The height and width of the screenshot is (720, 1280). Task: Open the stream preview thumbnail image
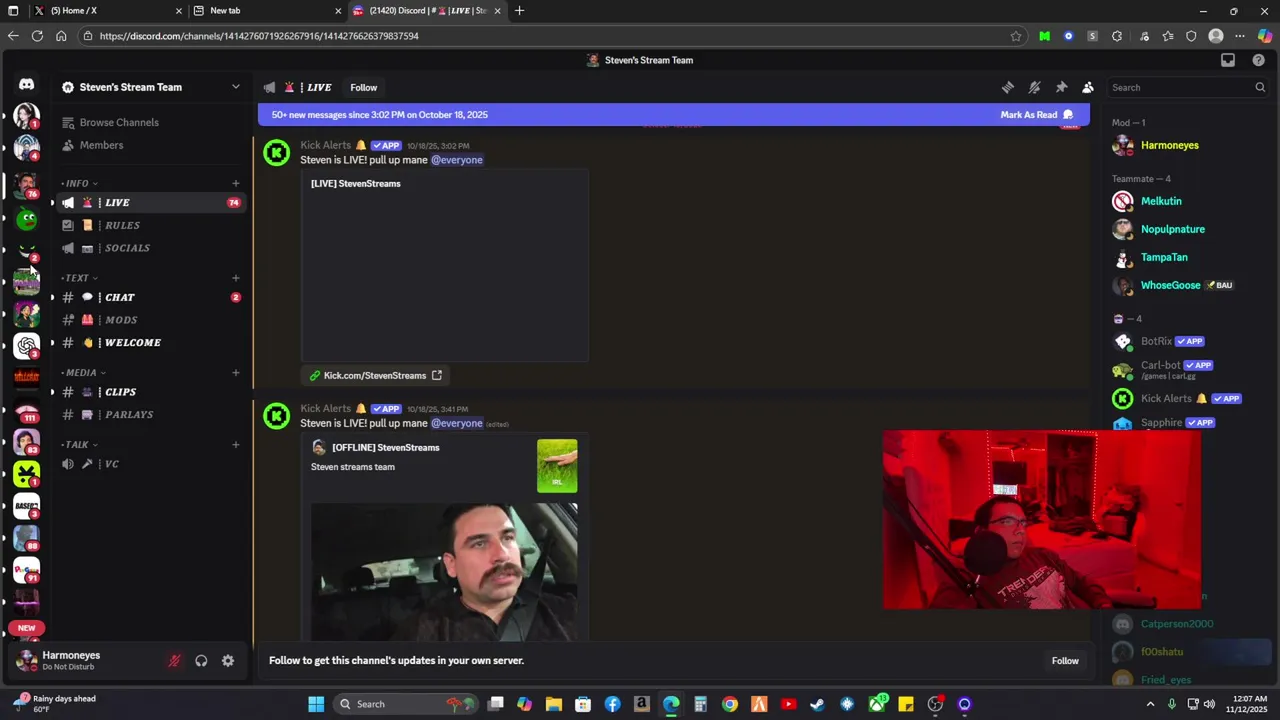pyautogui.click(x=444, y=571)
